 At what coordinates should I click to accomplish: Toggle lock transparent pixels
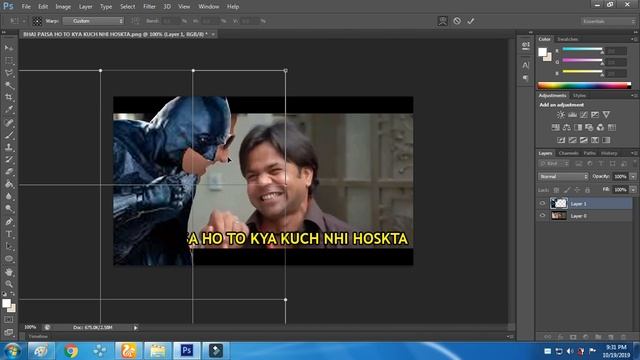pyautogui.click(x=556, y=190)
